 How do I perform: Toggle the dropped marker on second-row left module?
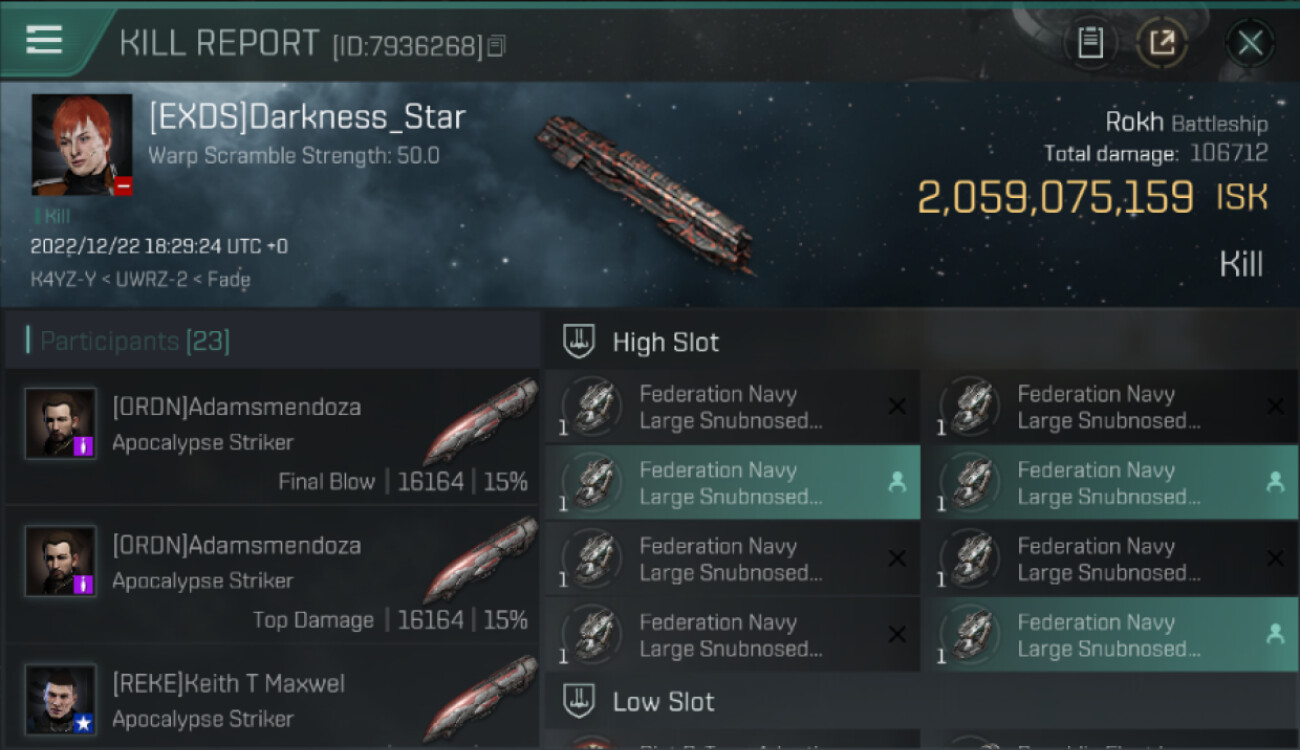coord(897,483)
